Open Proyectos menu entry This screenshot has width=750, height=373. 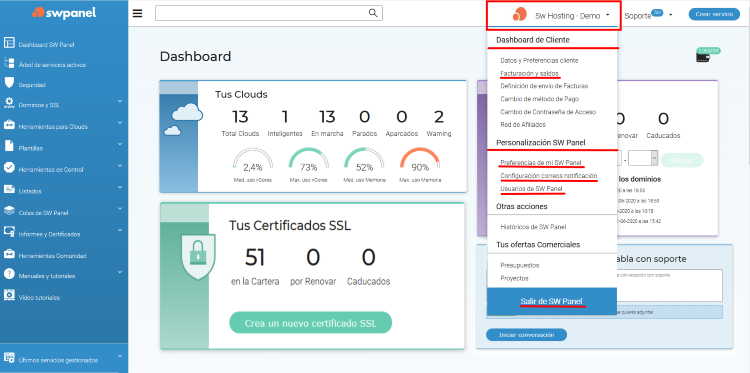click(x=514, y=278)
